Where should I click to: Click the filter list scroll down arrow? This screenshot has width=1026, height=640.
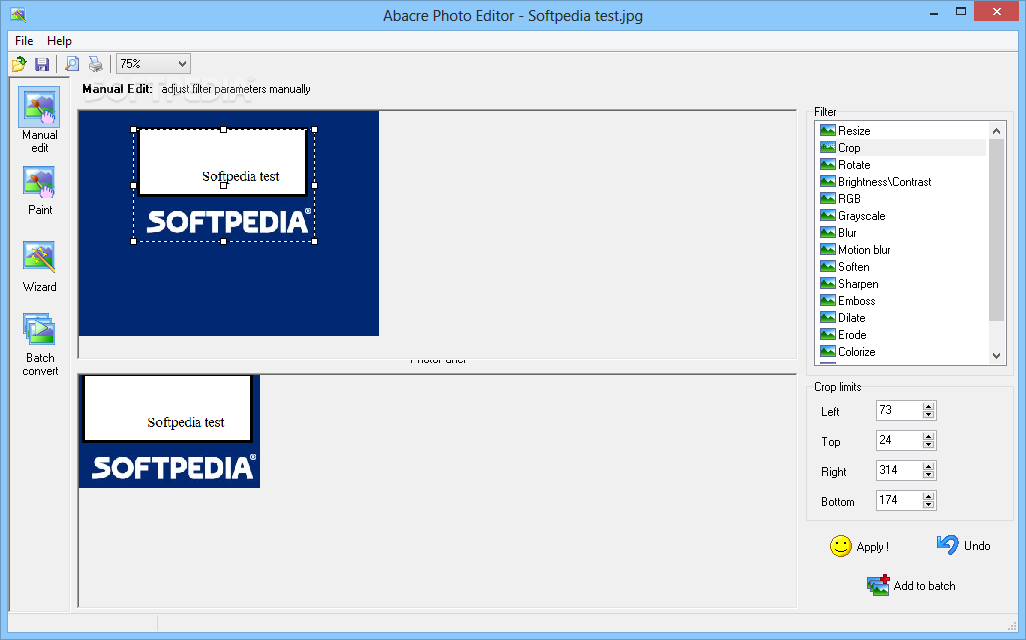point(996,356)
